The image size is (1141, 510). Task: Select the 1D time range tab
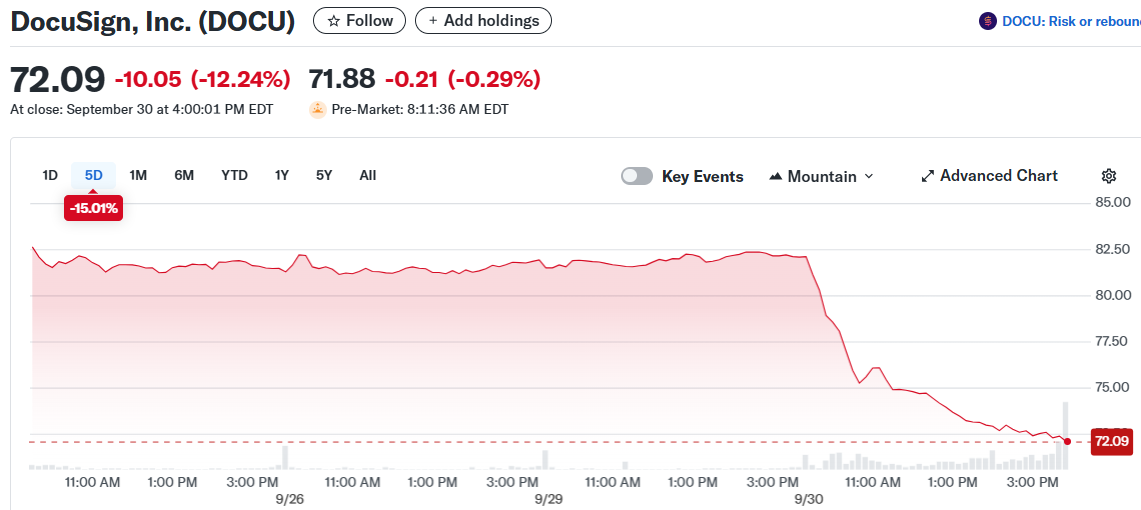coord(50,175)
